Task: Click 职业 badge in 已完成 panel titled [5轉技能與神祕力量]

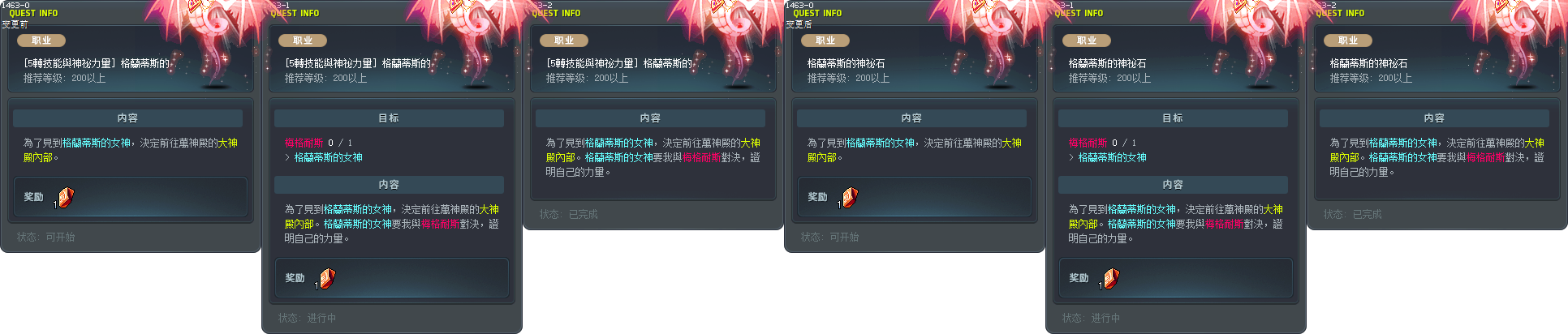Action: [x=564, y=40]
